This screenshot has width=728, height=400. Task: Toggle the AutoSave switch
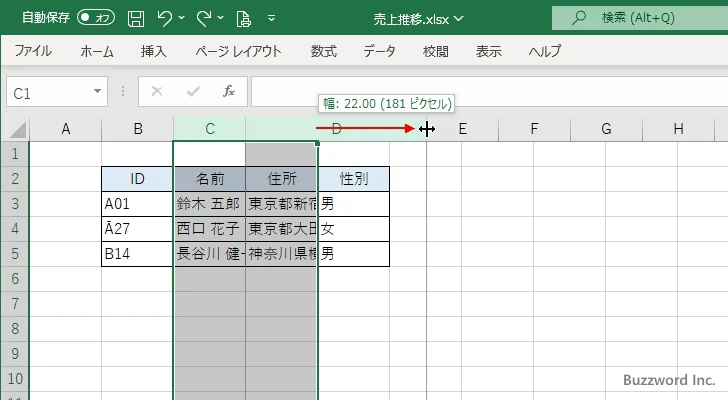(96, 18)
